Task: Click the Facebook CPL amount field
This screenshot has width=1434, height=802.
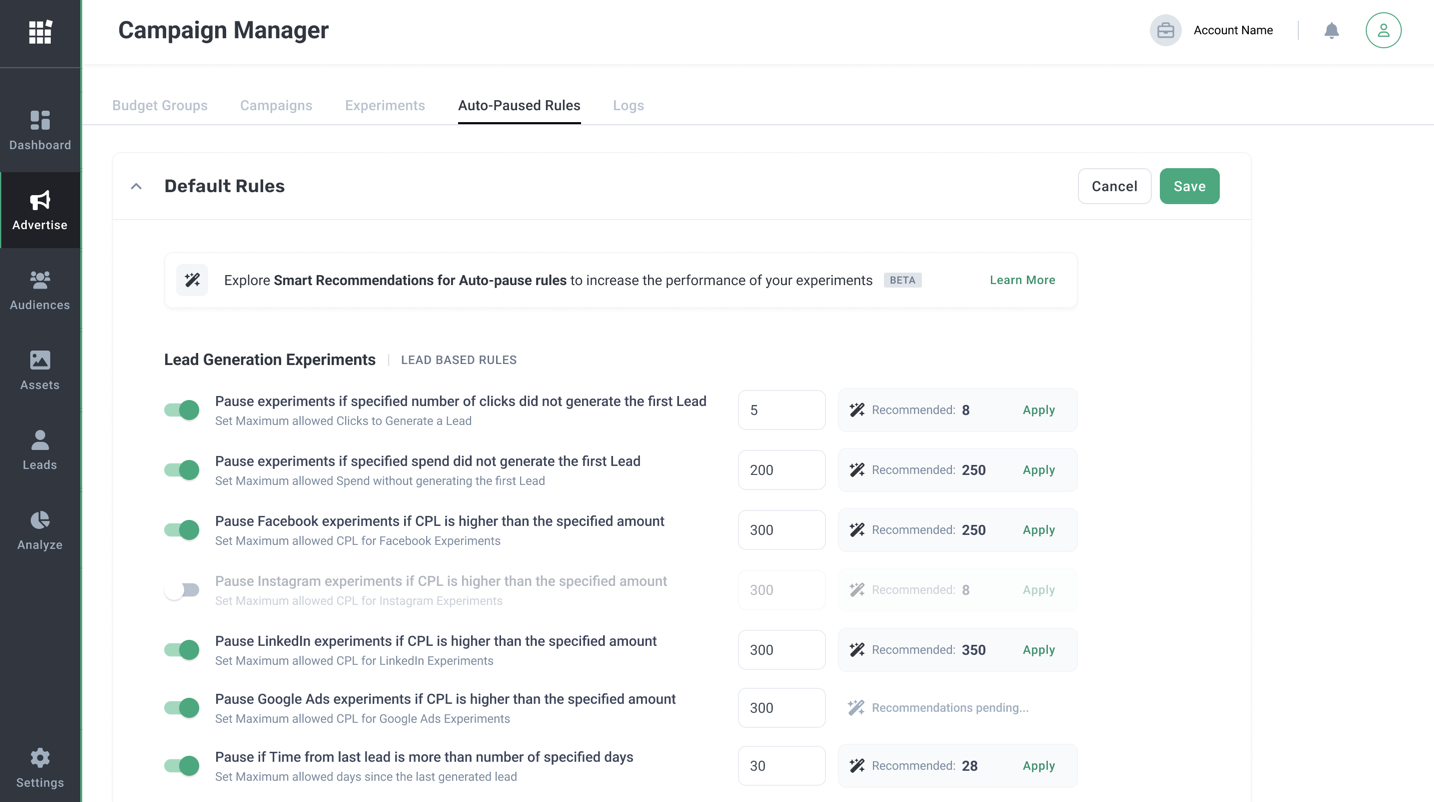Action: (781, 530)
